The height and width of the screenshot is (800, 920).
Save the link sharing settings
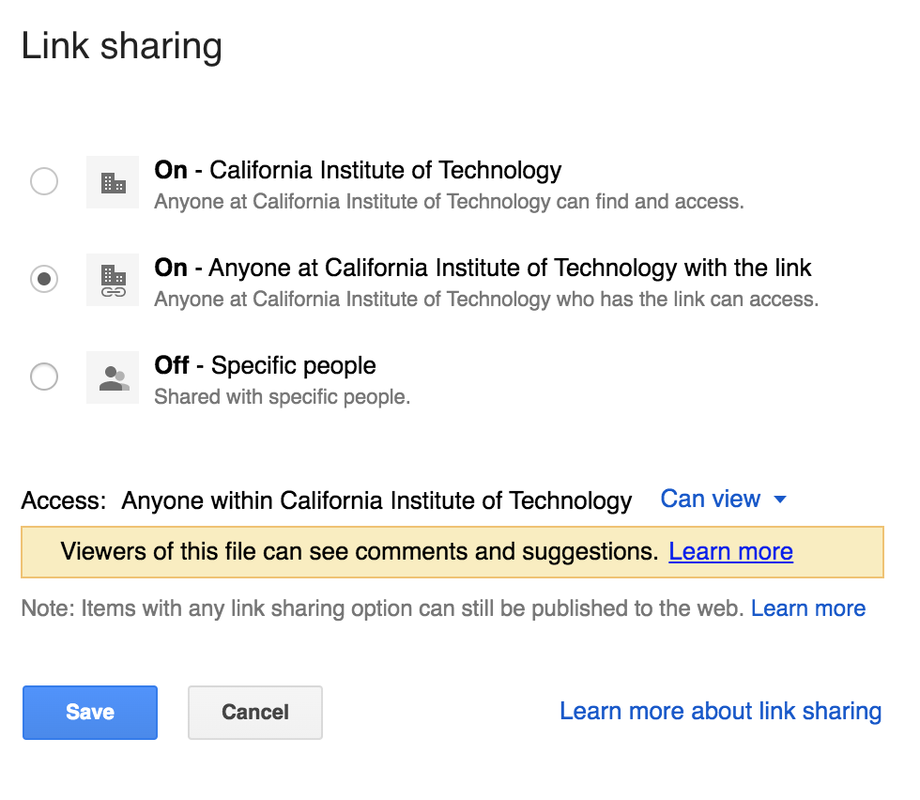click(90, 712)
